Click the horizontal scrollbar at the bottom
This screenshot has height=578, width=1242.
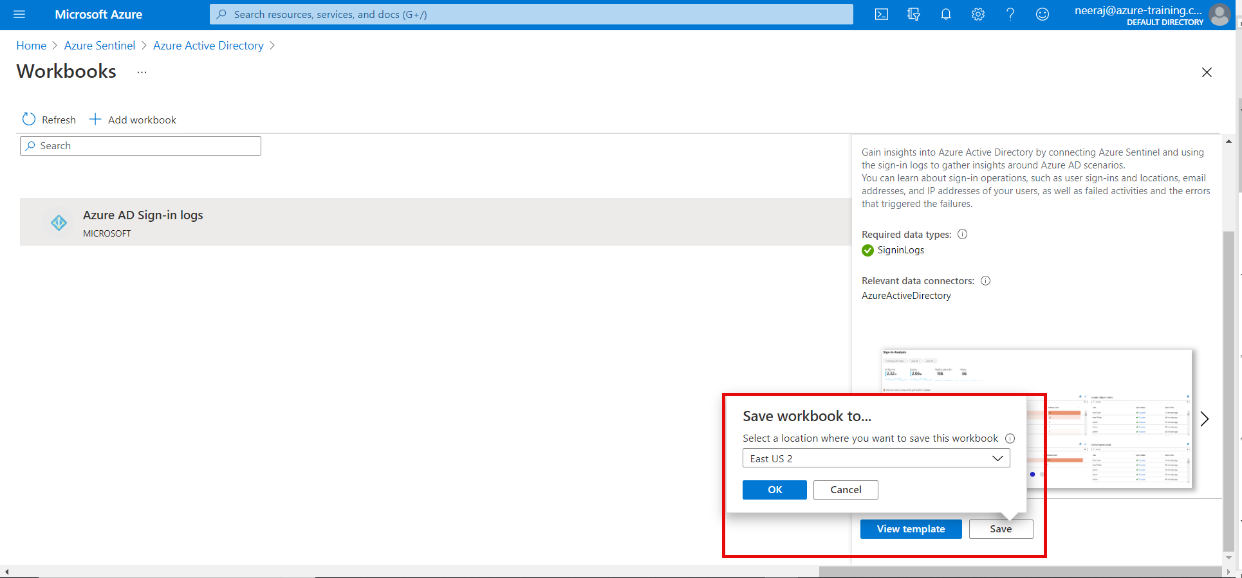tap(1020, 572)
